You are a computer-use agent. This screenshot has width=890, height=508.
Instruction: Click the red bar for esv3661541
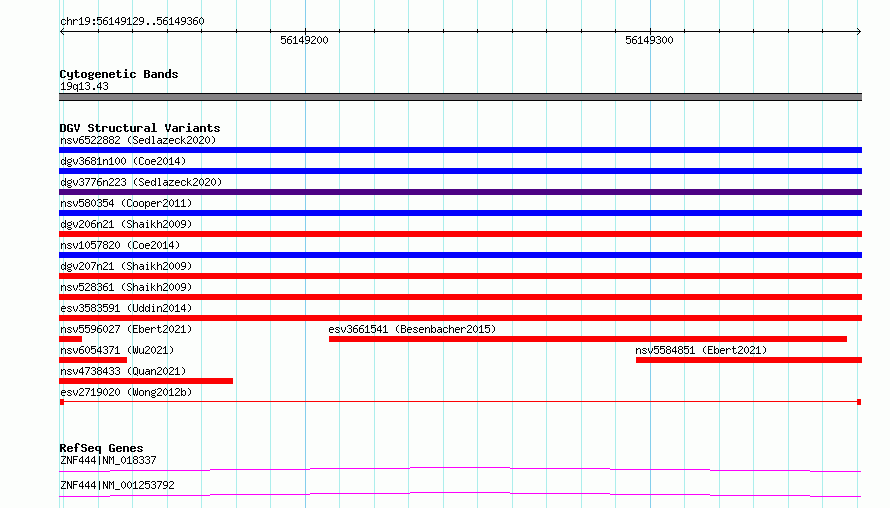click(587, 339)
